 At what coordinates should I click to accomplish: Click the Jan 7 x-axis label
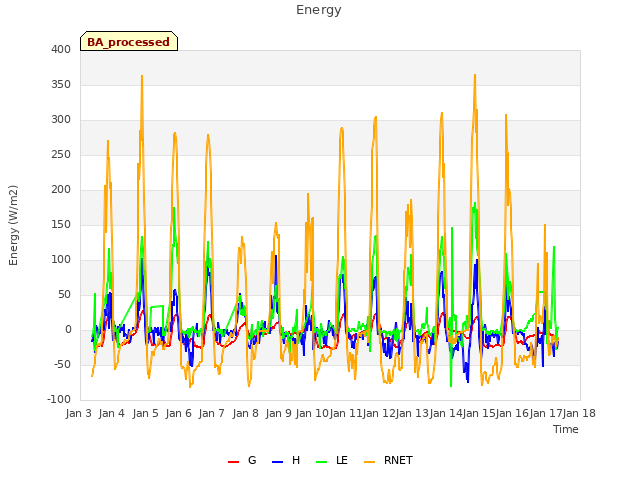point(212,413)
